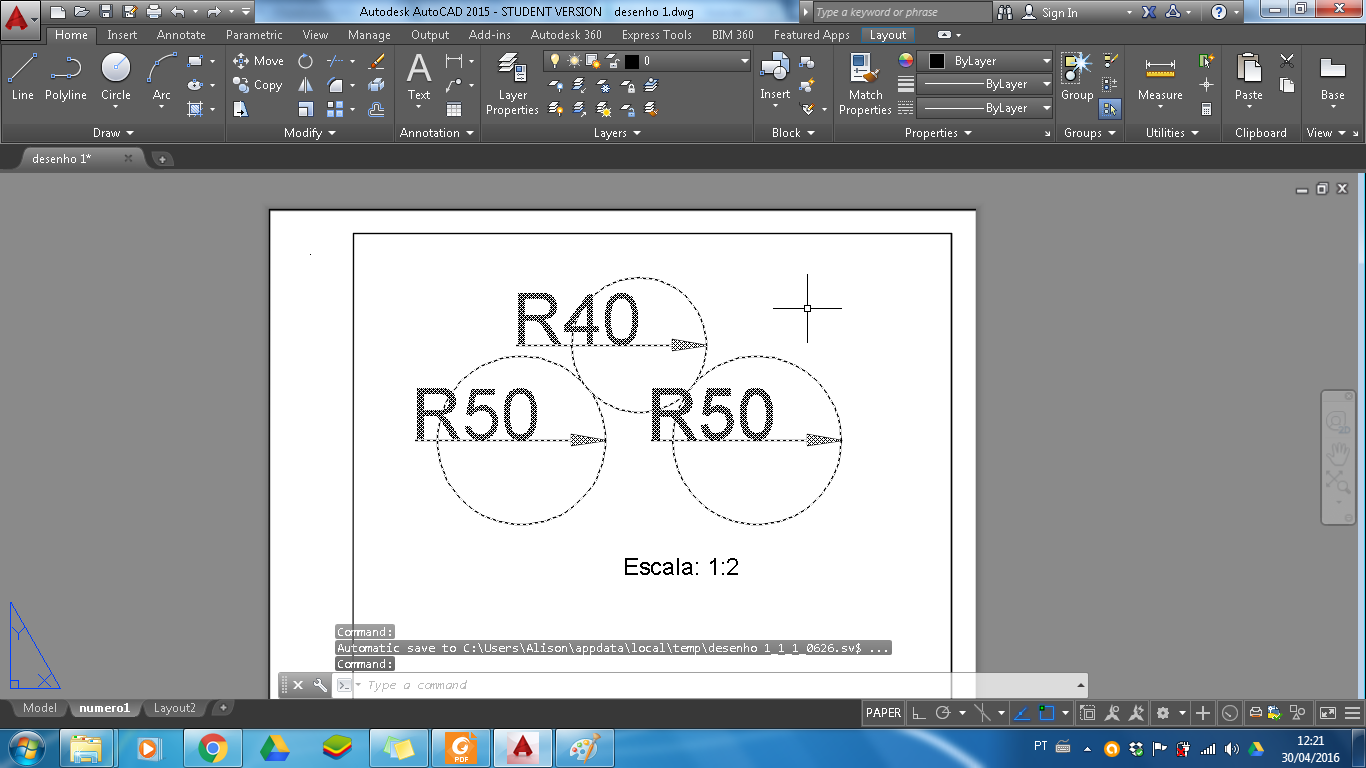Activate the Move tool in Modify panel
Image resolution: width=1366 pixels, height=768 pixels.
[x=258, y=60]
